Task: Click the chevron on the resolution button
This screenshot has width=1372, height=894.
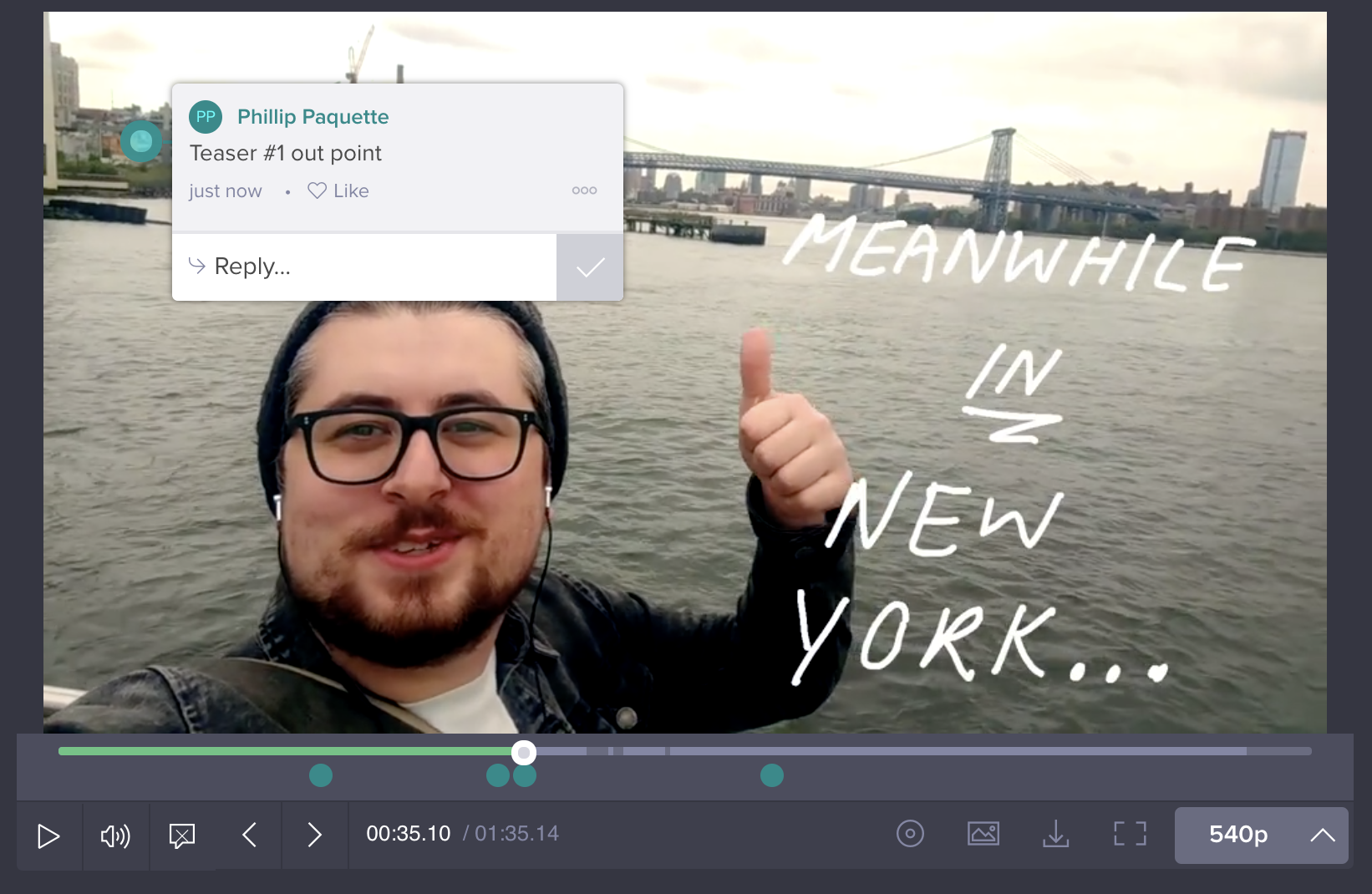Action: pos(1323,834)
